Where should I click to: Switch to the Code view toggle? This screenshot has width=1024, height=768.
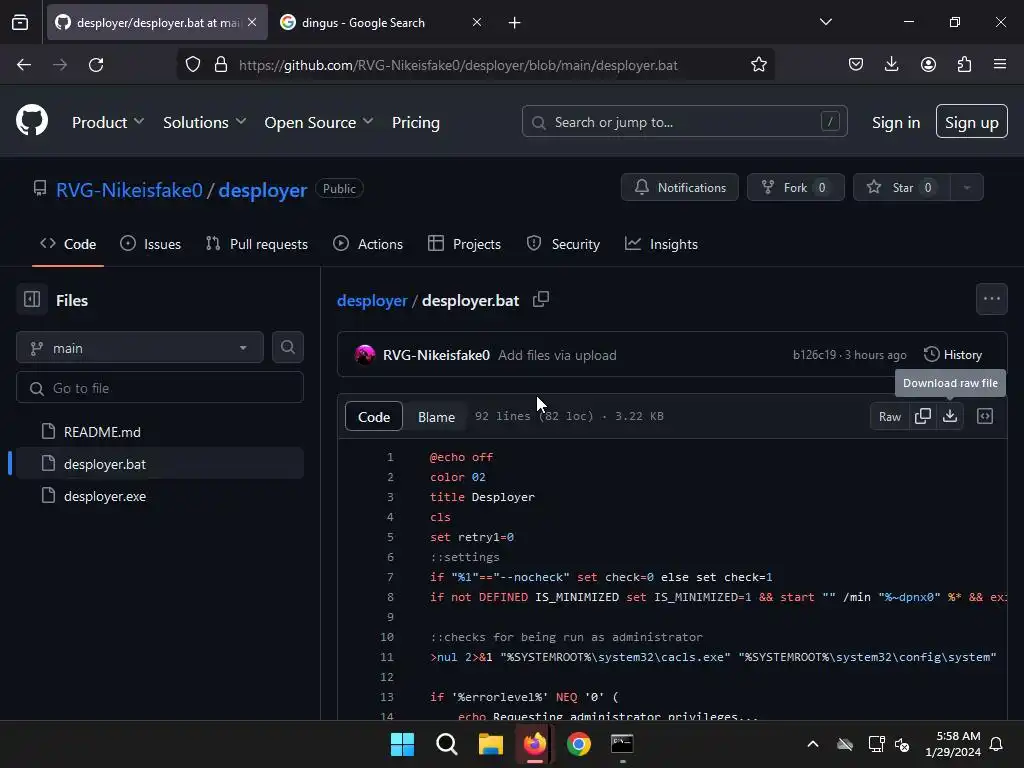(374, 417)
